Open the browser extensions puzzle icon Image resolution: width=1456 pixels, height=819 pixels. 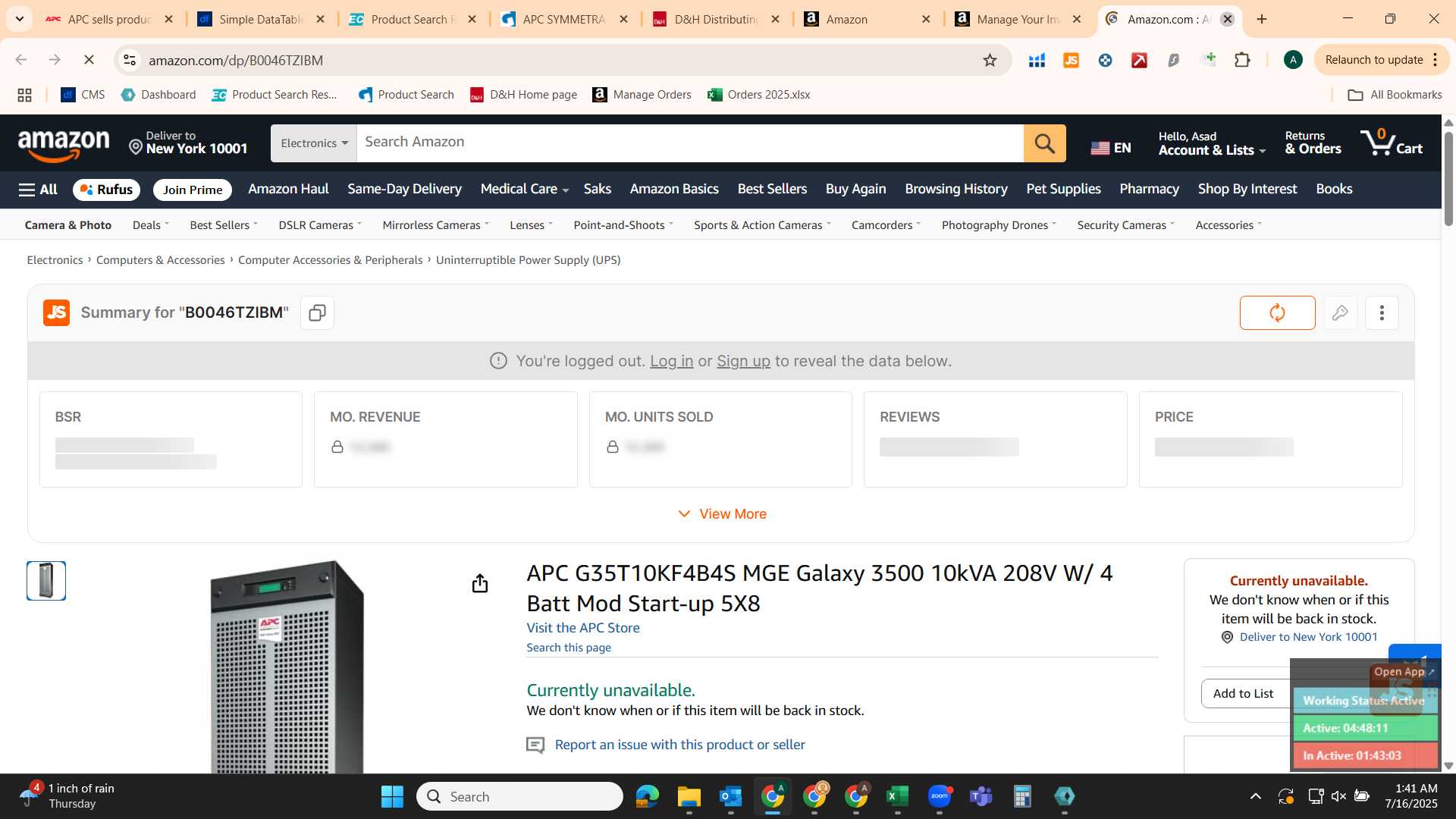(x=1242, y=60)
